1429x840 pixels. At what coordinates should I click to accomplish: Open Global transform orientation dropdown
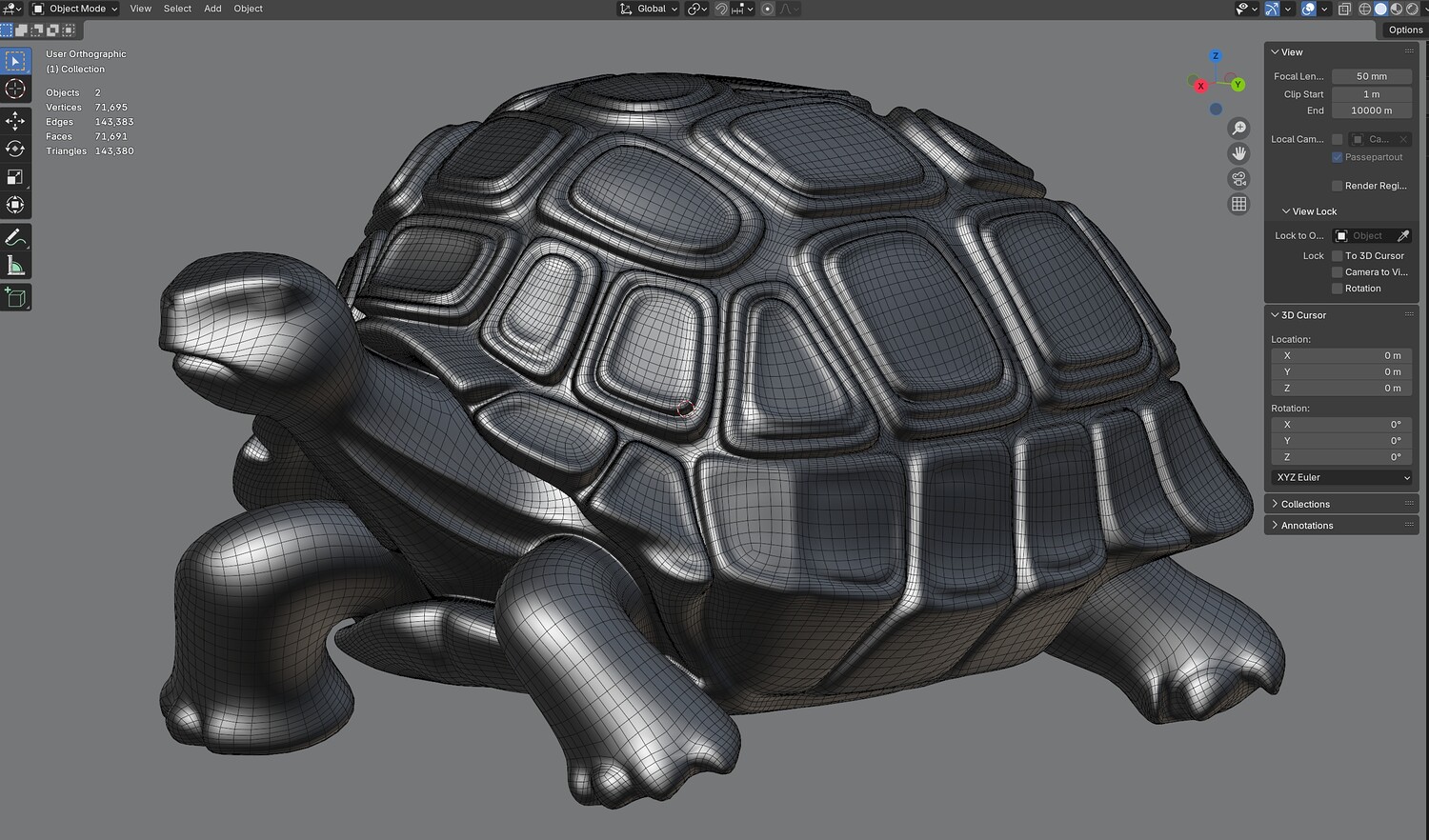coord(649,9)
